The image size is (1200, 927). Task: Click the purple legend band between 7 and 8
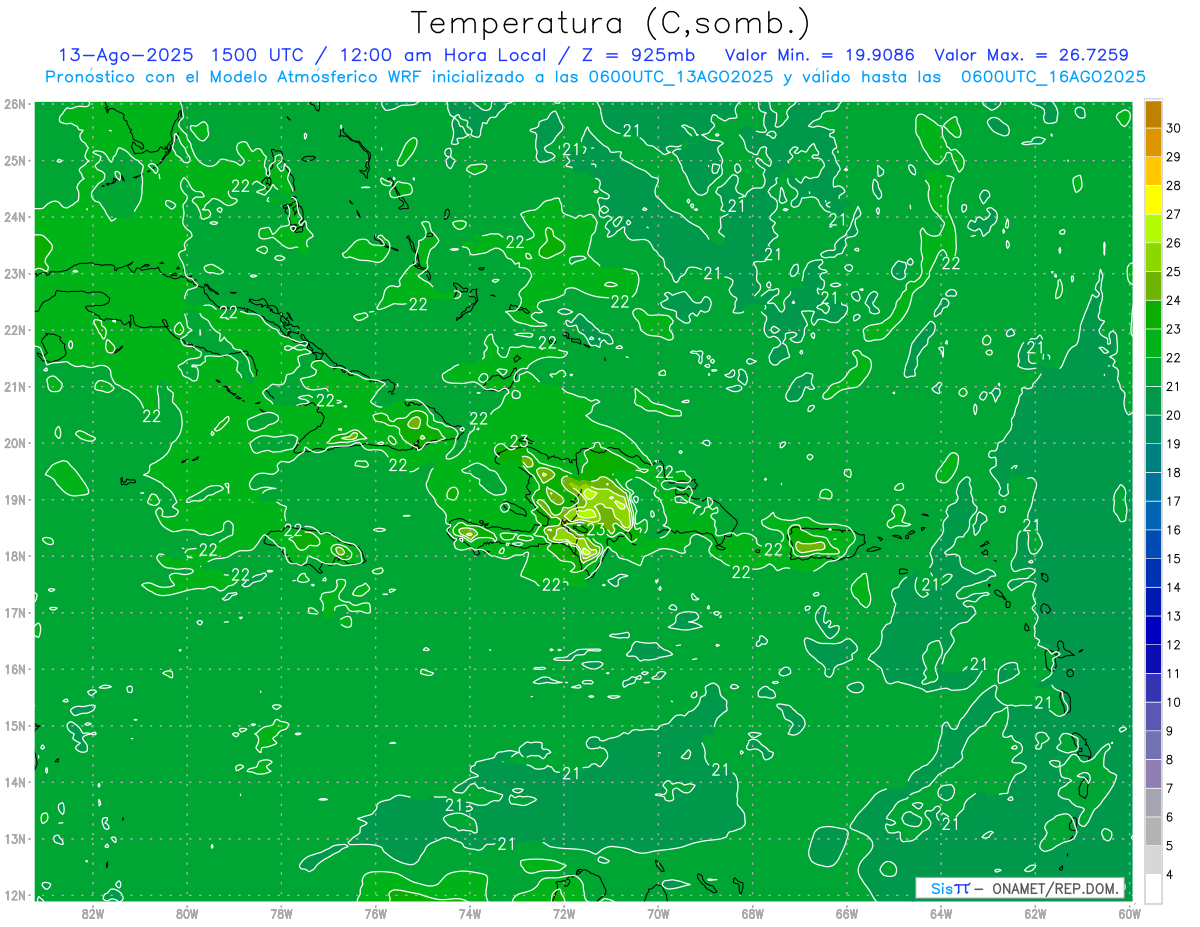pyautogui.click(x=1153, y=774)
